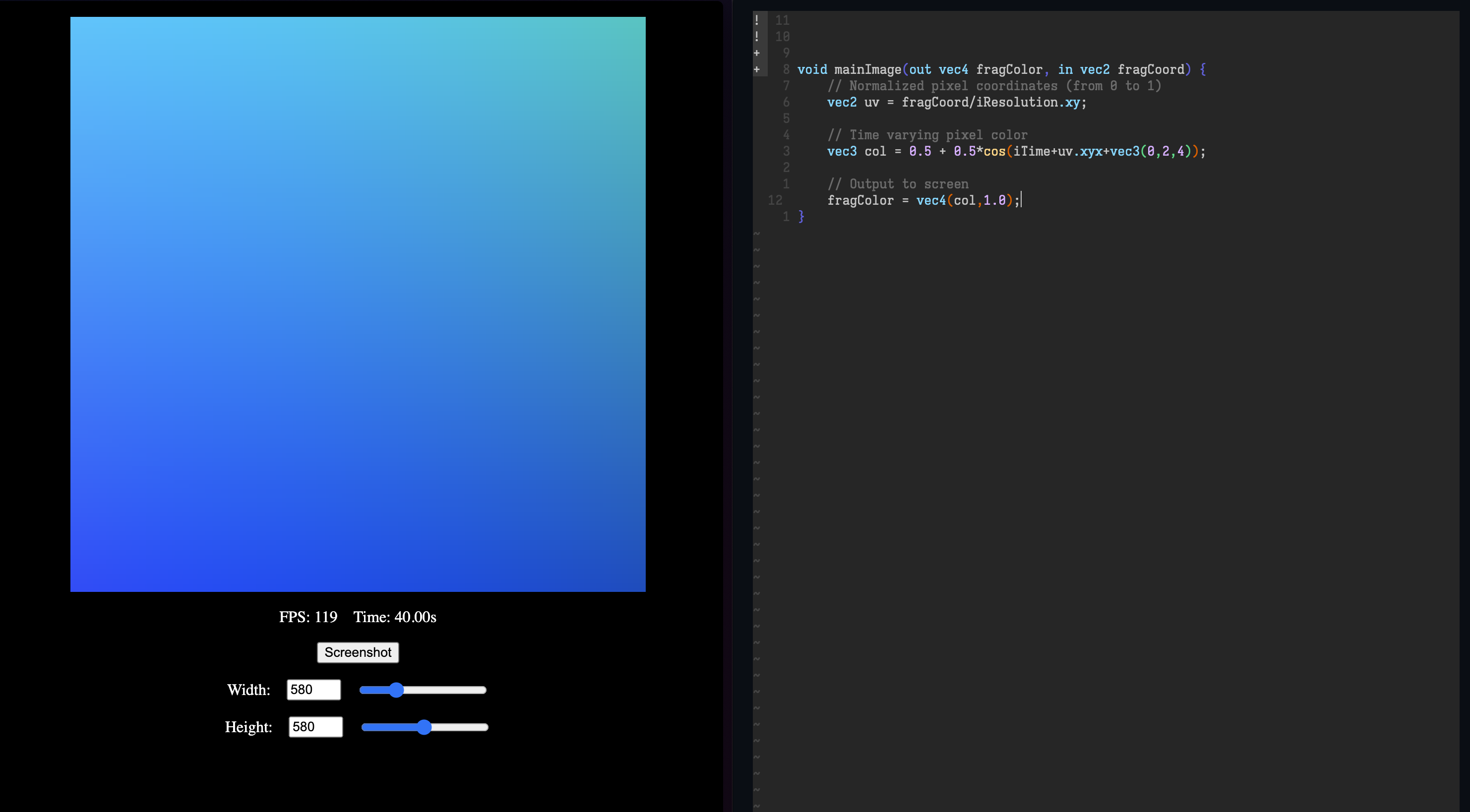Image resolution: width=1470 pixels, height=812 pixels.
Task: Click the '!' warning sign beside line 10
Action: [x=757, y=36]
